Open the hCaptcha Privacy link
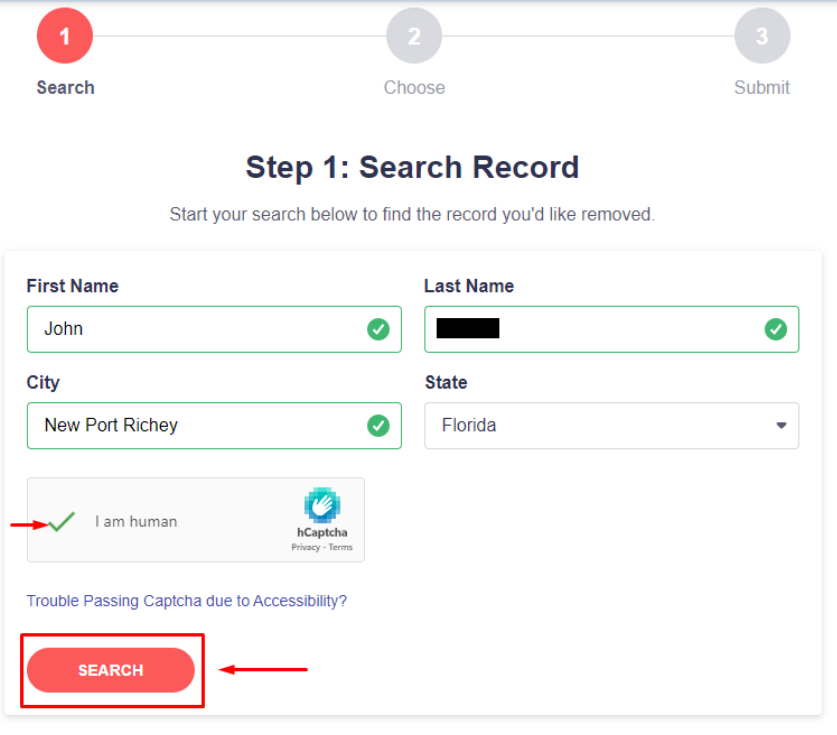This screenshot has width=837, height=735. coord(305,547)
